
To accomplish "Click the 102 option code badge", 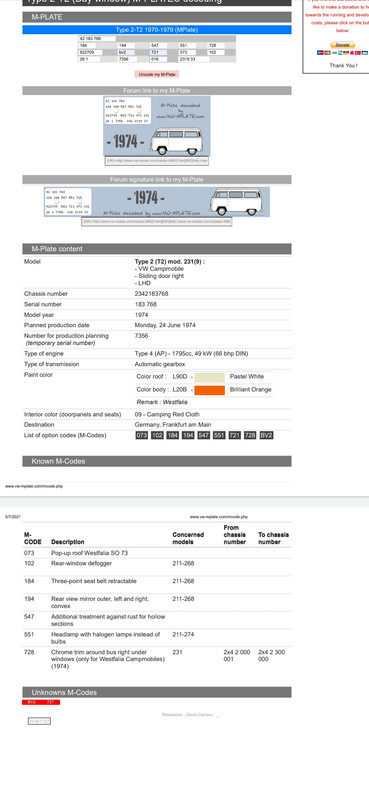I will (x=157, y=436).
